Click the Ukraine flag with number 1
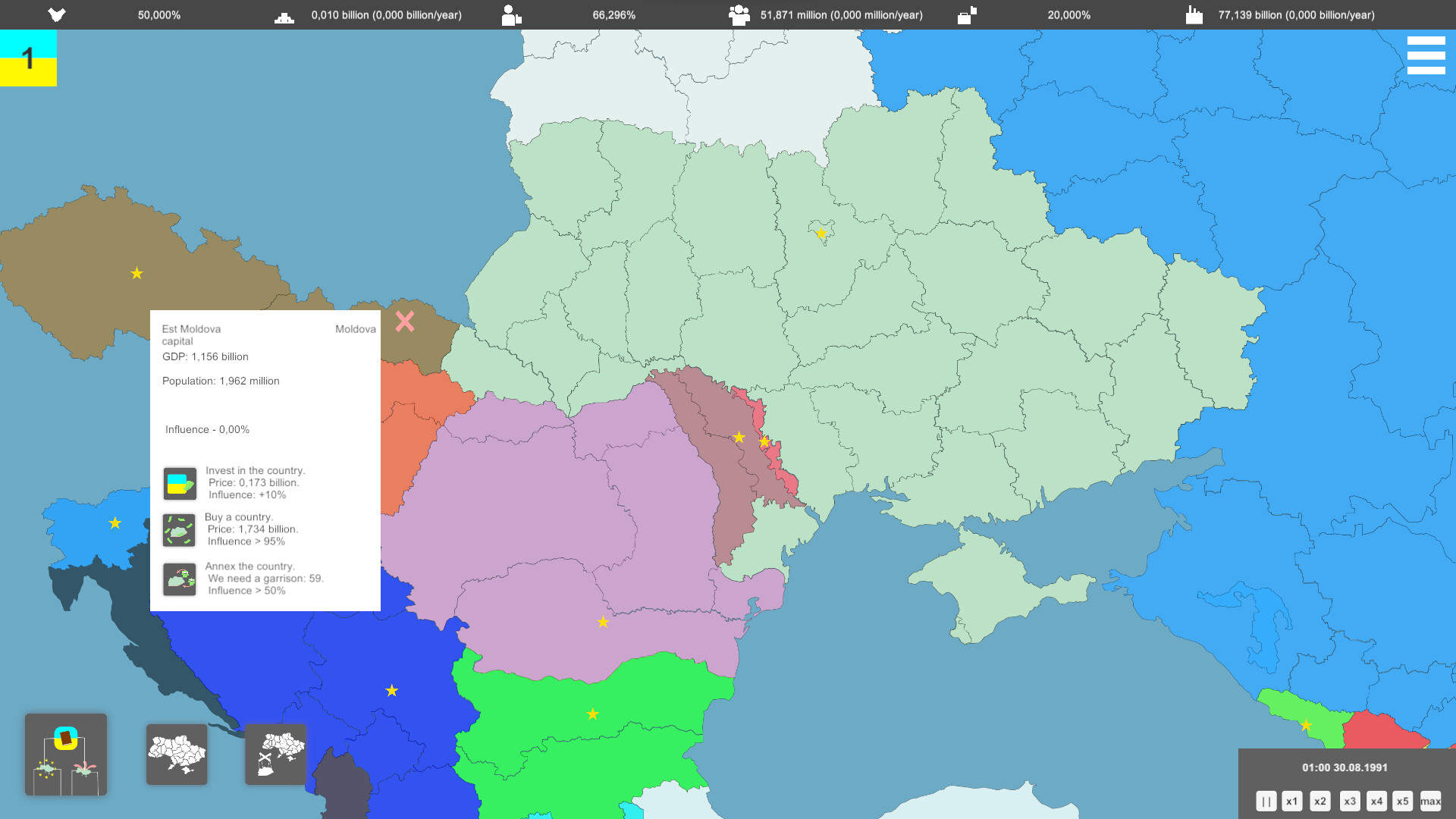The width and height of the screenshot is (1456, 819). point(28,58)
